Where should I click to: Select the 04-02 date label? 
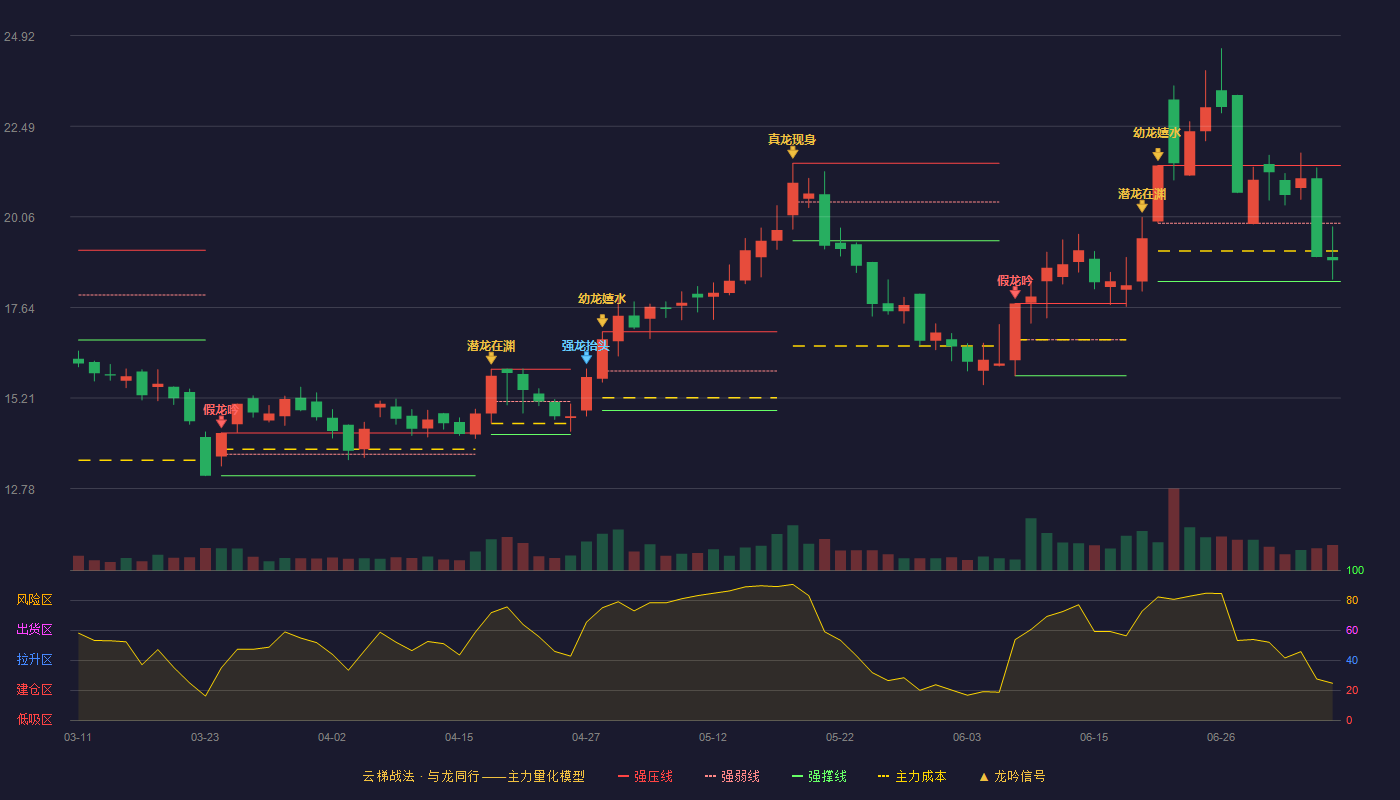click(332, 737)
